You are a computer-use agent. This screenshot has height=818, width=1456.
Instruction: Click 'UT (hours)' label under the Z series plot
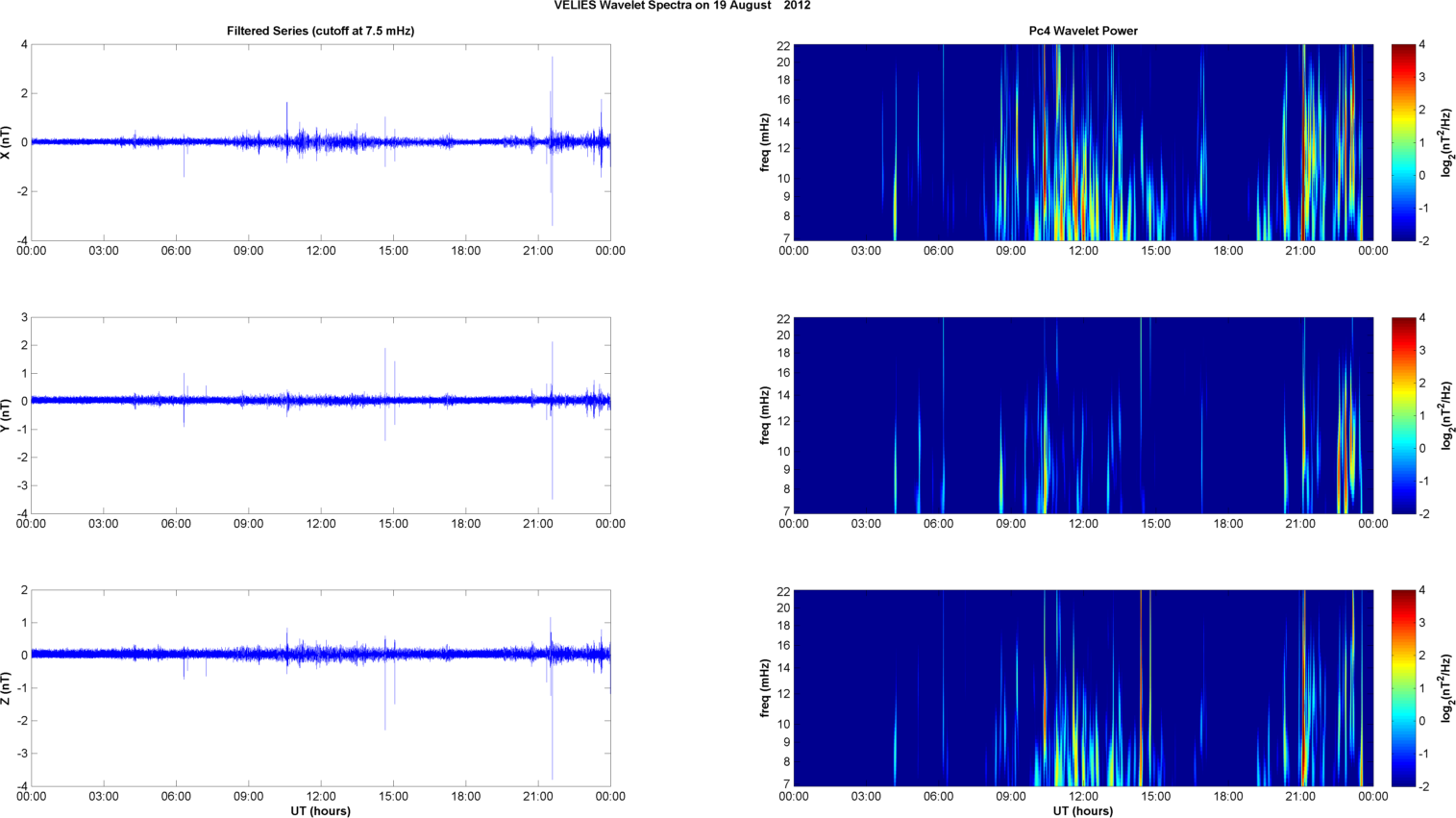pos(320,810)
